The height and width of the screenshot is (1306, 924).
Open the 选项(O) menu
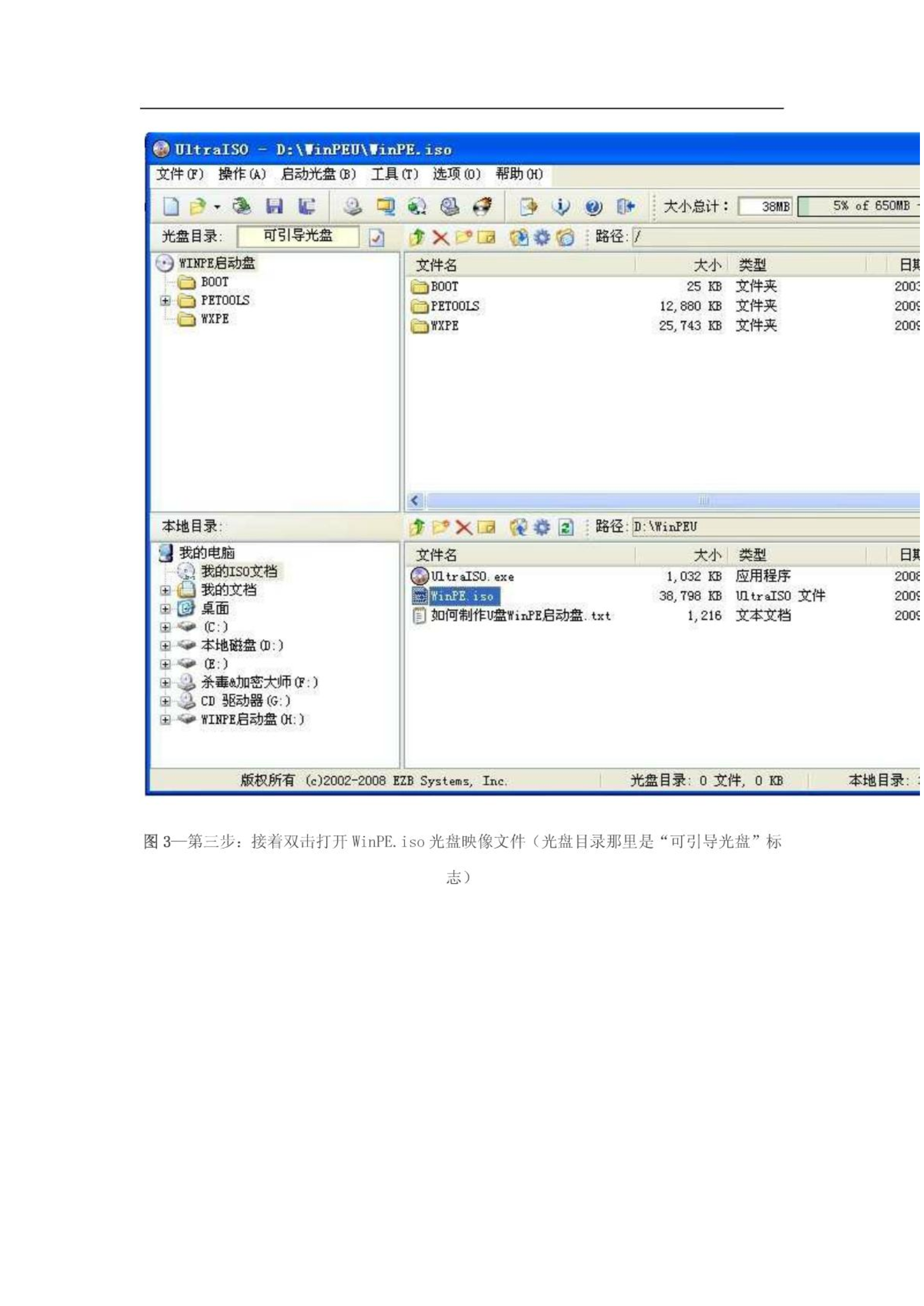(x=458, y=175)
